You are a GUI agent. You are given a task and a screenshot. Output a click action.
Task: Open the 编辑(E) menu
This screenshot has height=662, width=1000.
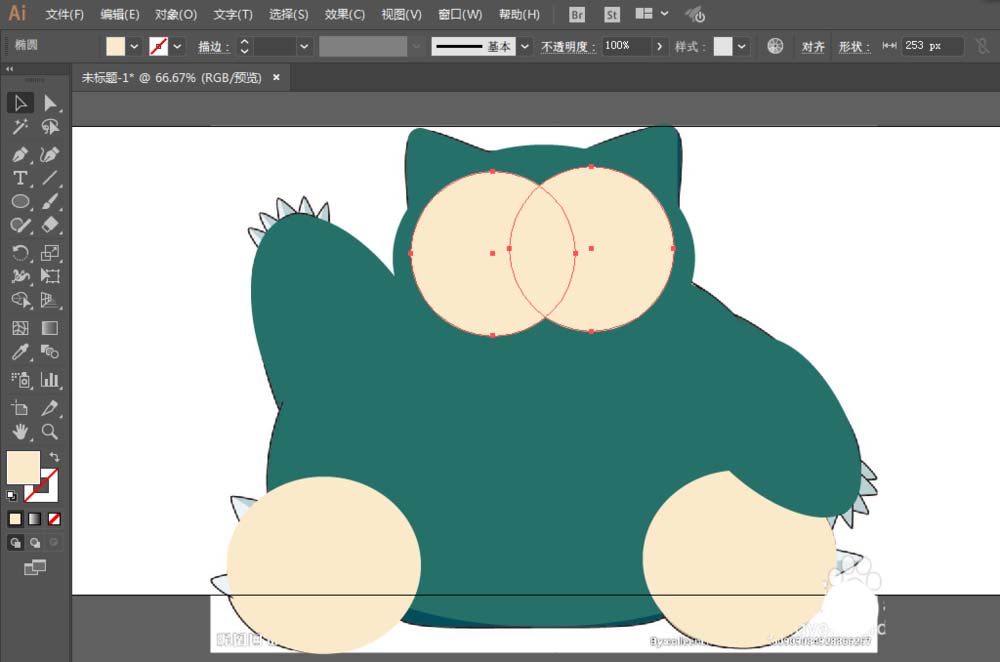pyautogui.click(x=120, y=14)
